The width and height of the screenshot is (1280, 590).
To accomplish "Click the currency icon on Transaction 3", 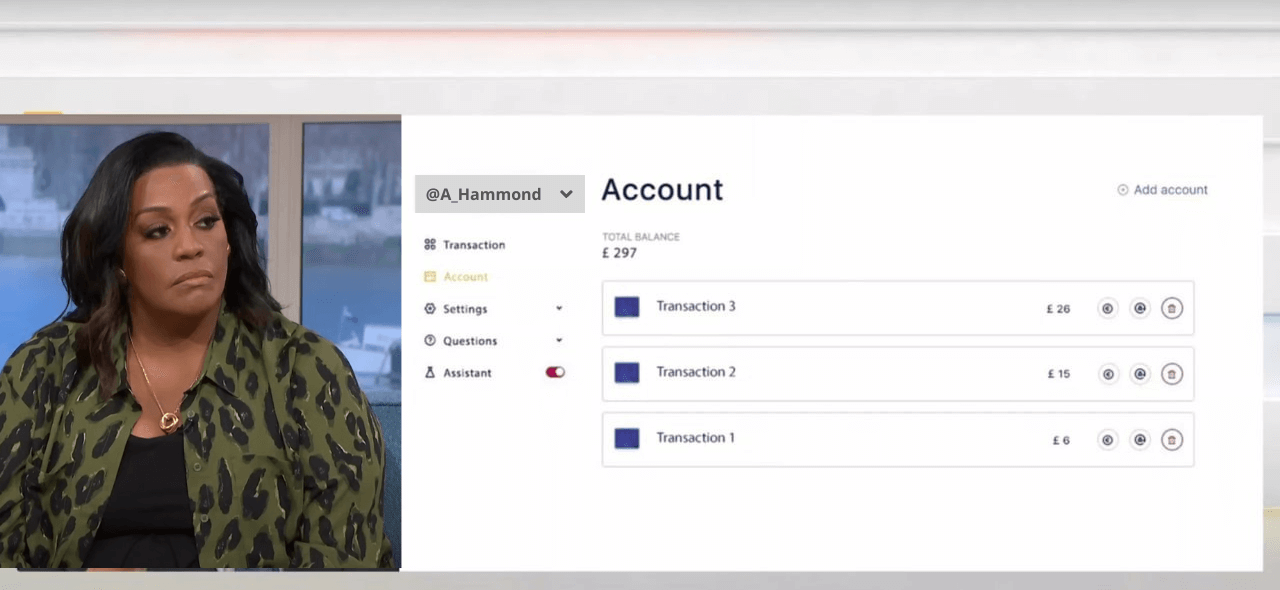I will pyautogui.click(x=1107, y=308).
